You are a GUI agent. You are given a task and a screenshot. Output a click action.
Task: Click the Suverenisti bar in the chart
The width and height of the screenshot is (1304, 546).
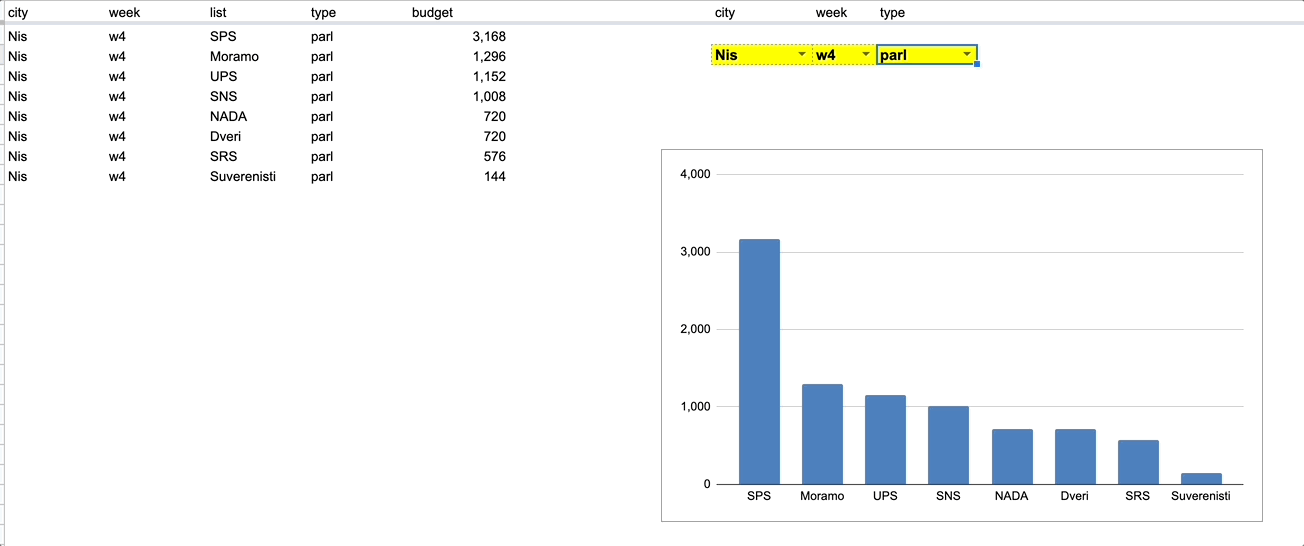1200,479
